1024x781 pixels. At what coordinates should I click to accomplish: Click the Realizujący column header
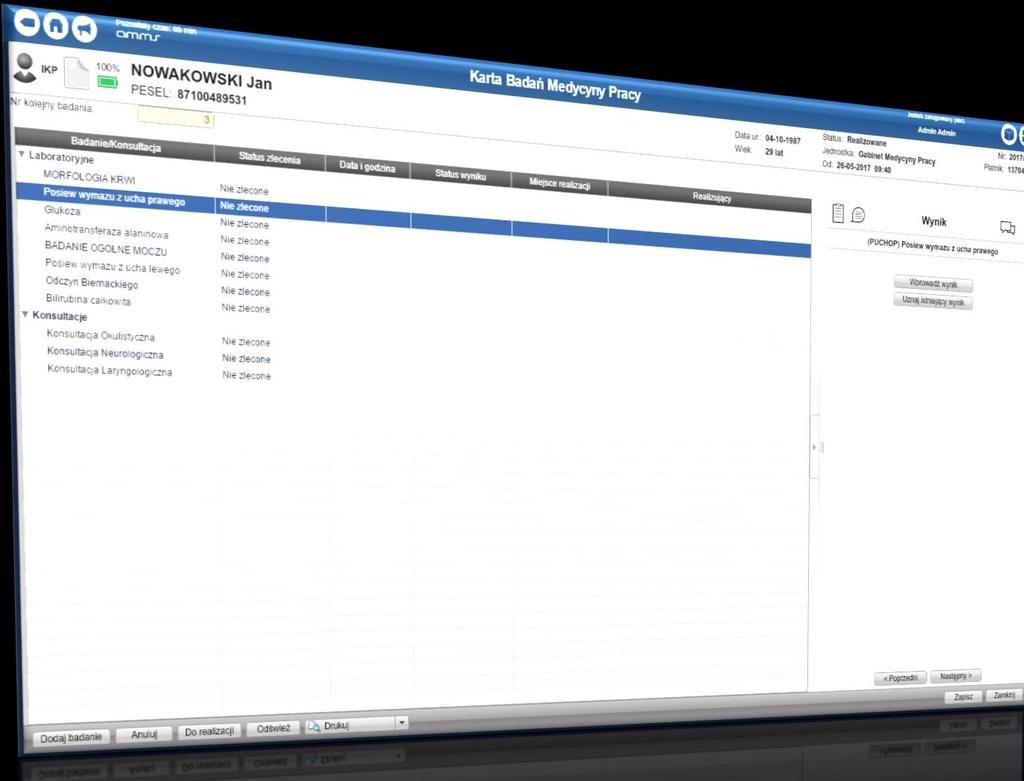711,197
